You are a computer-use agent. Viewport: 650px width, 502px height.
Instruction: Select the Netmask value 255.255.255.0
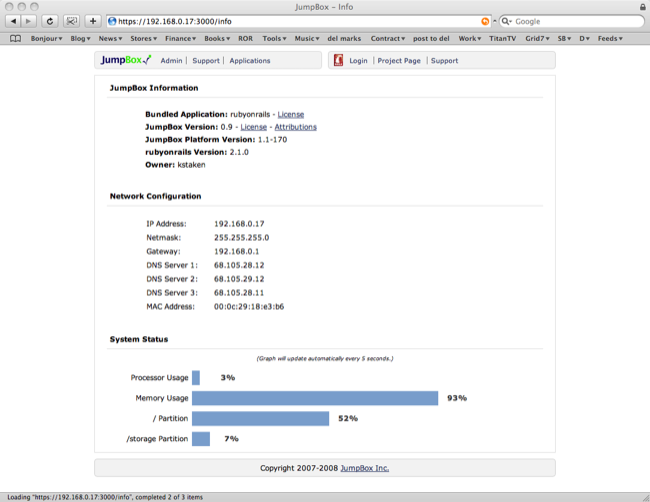click(242, 238)
